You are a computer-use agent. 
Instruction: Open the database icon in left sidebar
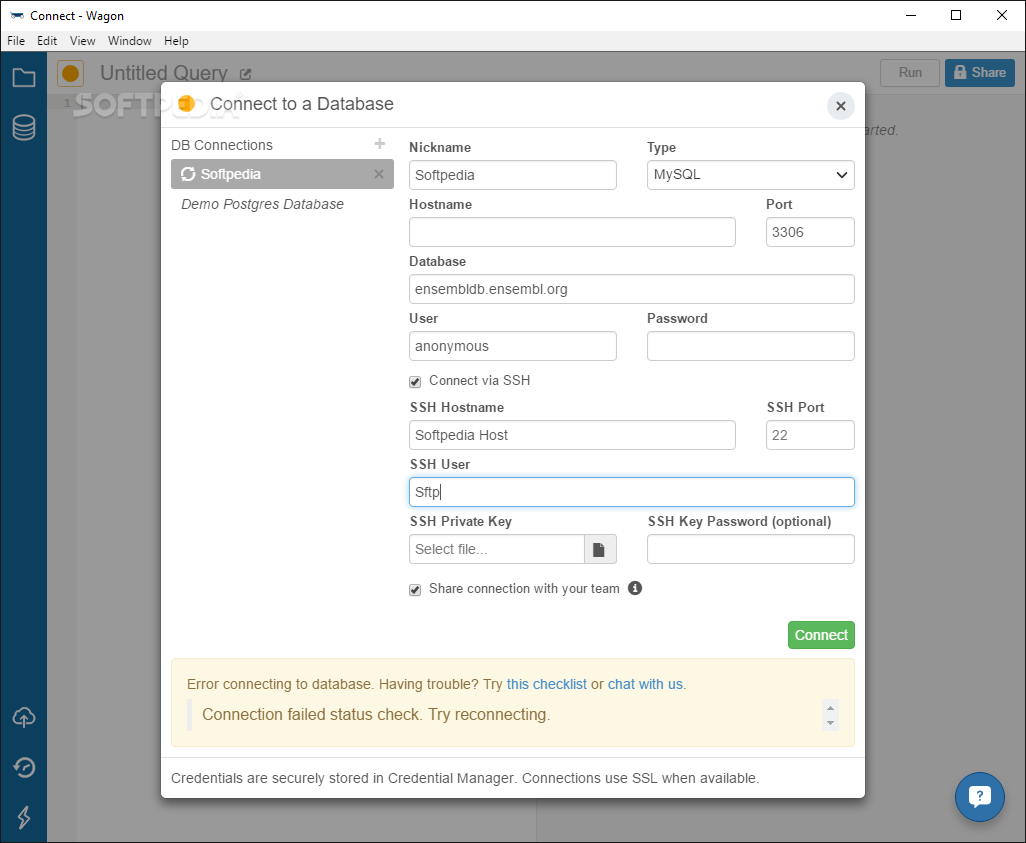24,128
